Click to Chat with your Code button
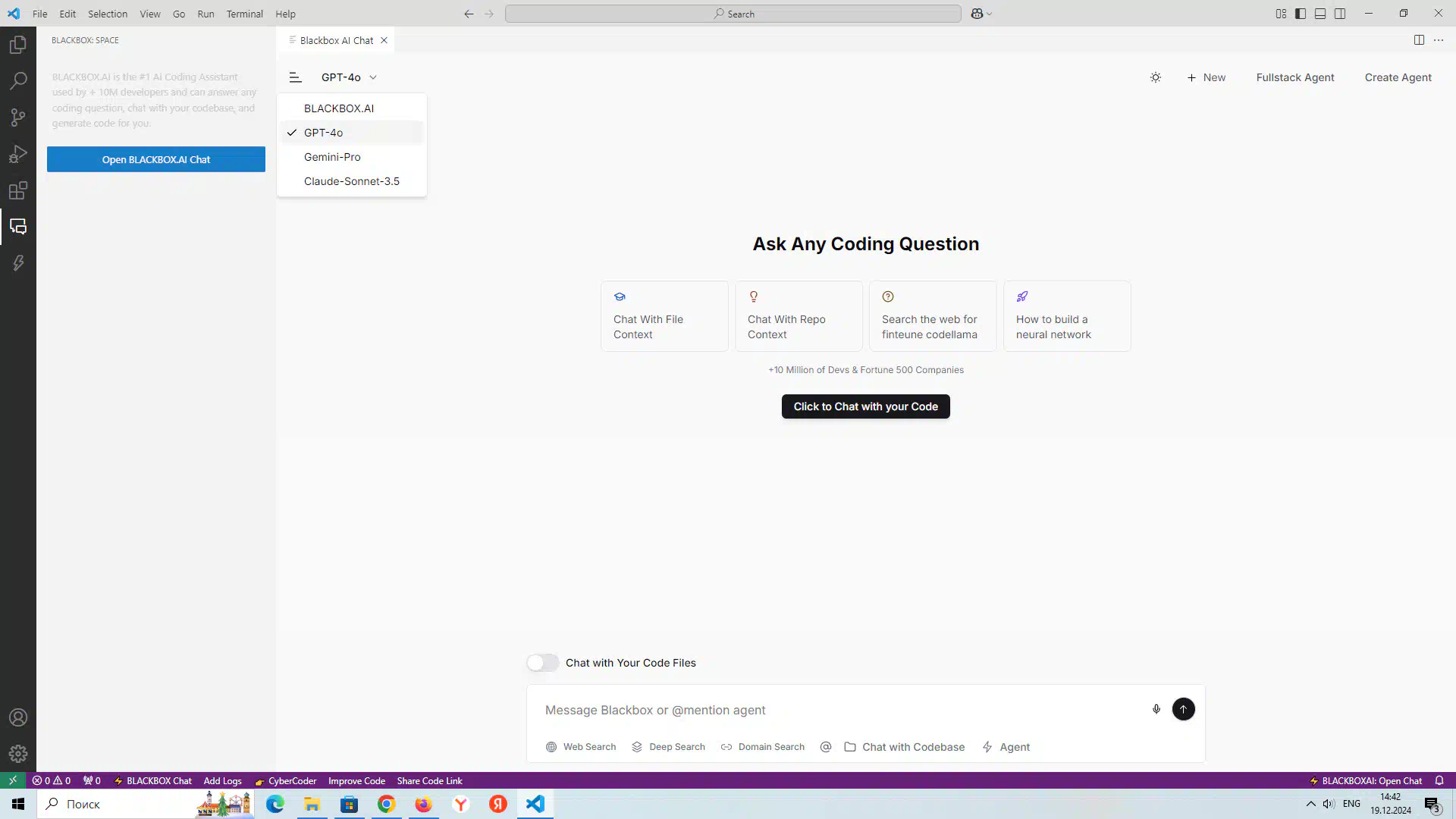Screen dimensions: 1456x819 pos(866,406)
